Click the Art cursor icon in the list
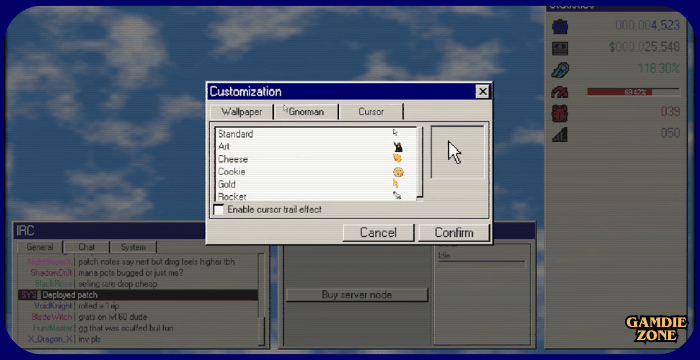 397,146
